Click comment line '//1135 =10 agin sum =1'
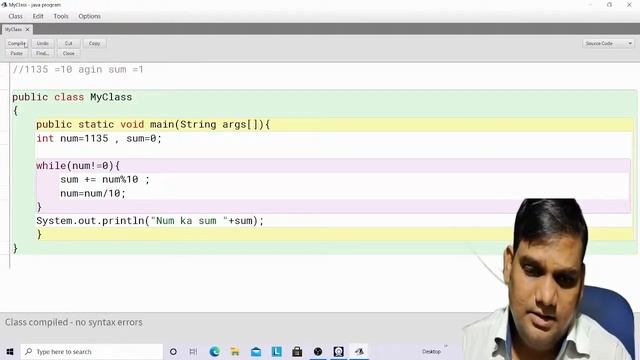The image size is (640, 360). point(78,69)
